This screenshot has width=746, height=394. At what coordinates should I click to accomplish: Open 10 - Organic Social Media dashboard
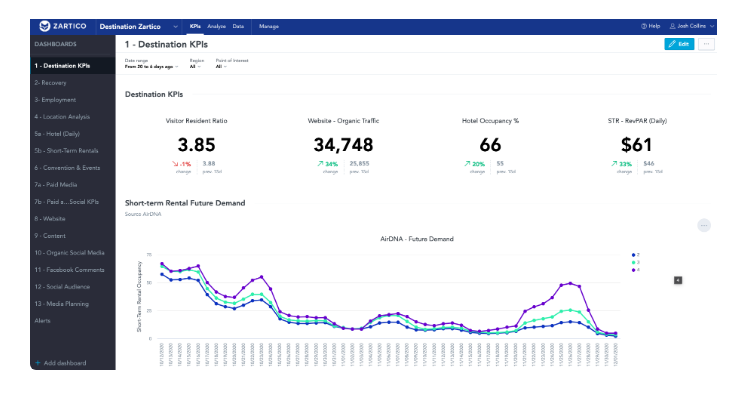click(73, 253)
